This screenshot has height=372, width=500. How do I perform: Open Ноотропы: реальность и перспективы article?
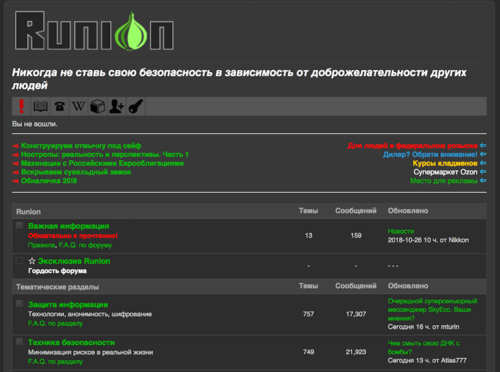pyautogui.click(x=105, y=154)
